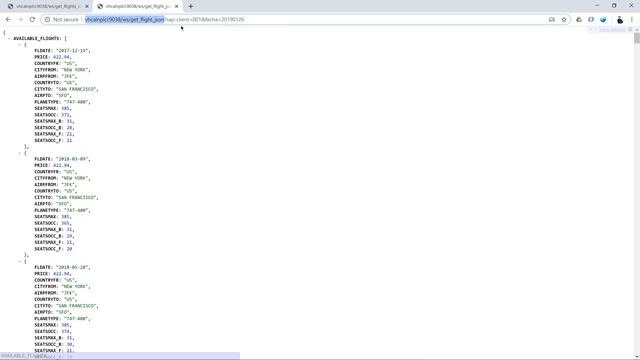This screenshot has width=640, height=360.
Task: Open the blue ring extension icon
Action: [591, 19]
